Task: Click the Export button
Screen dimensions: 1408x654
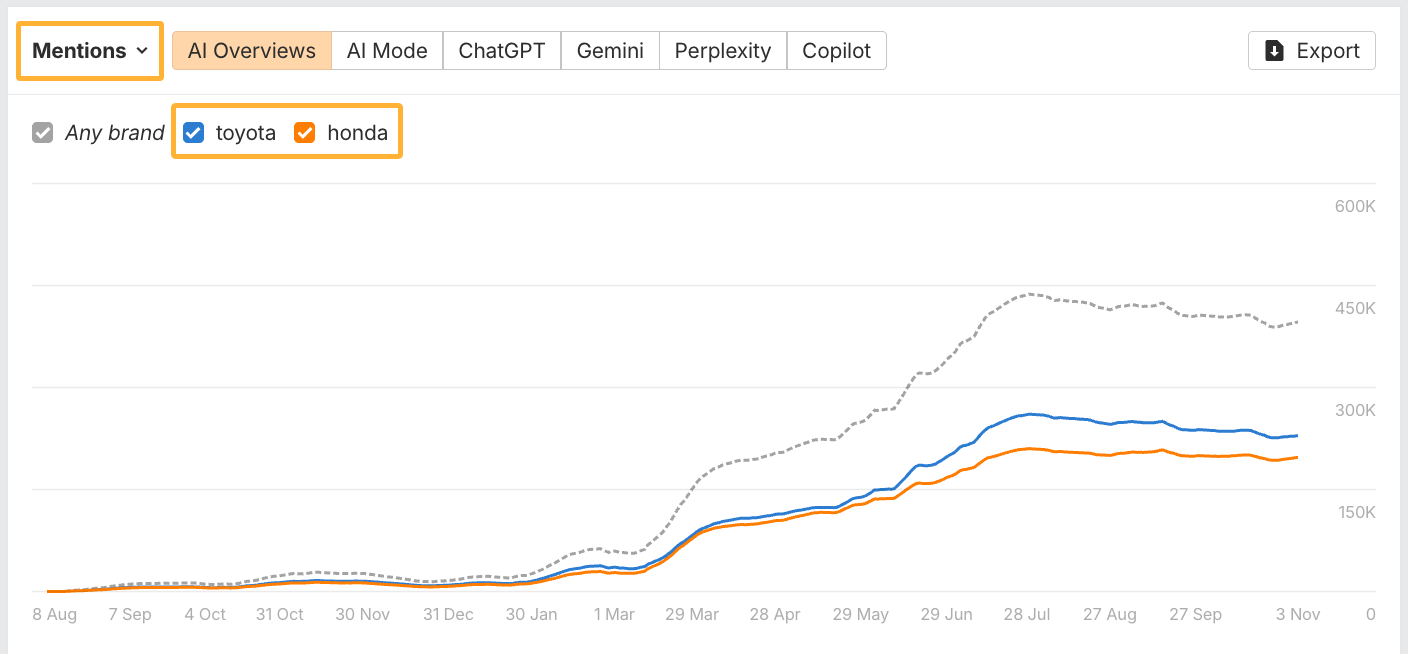Action: pyautogui.click(x=1311, y=50)
